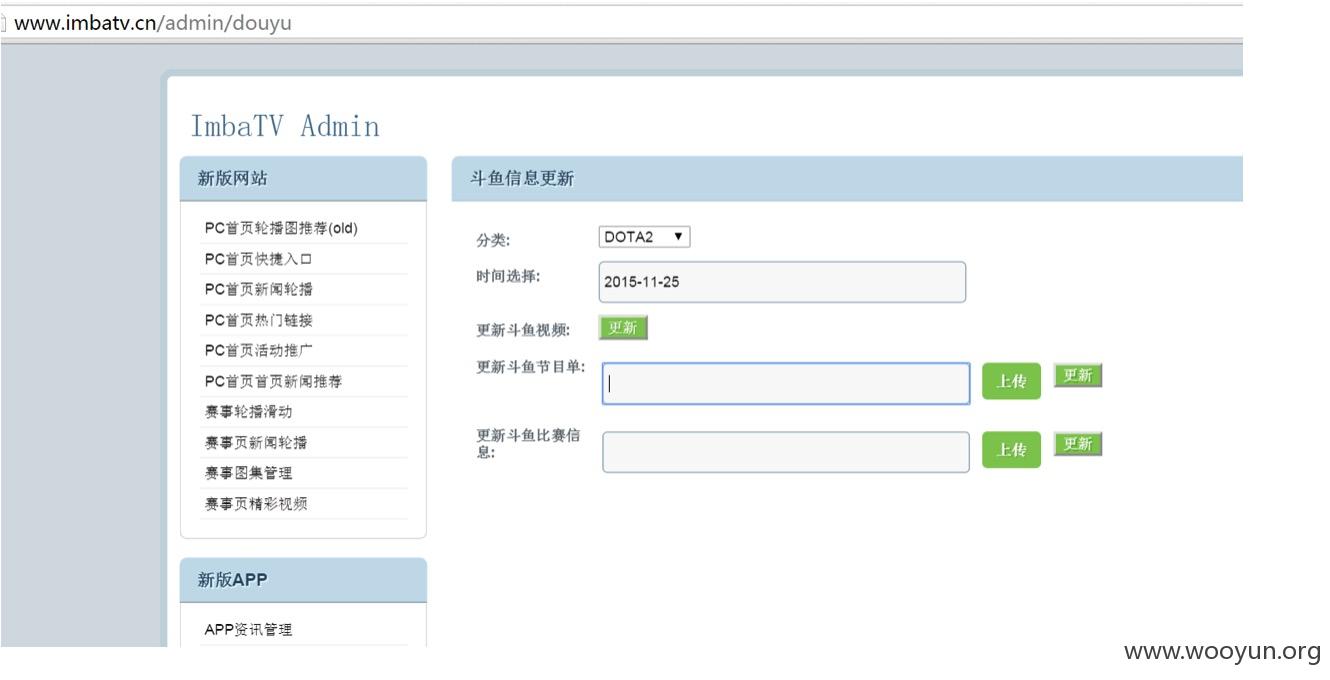Viewport: 1330px width, 680px height.
Task: Open PC首页快捷入口 menu item
Action: [x=259, y=259]
